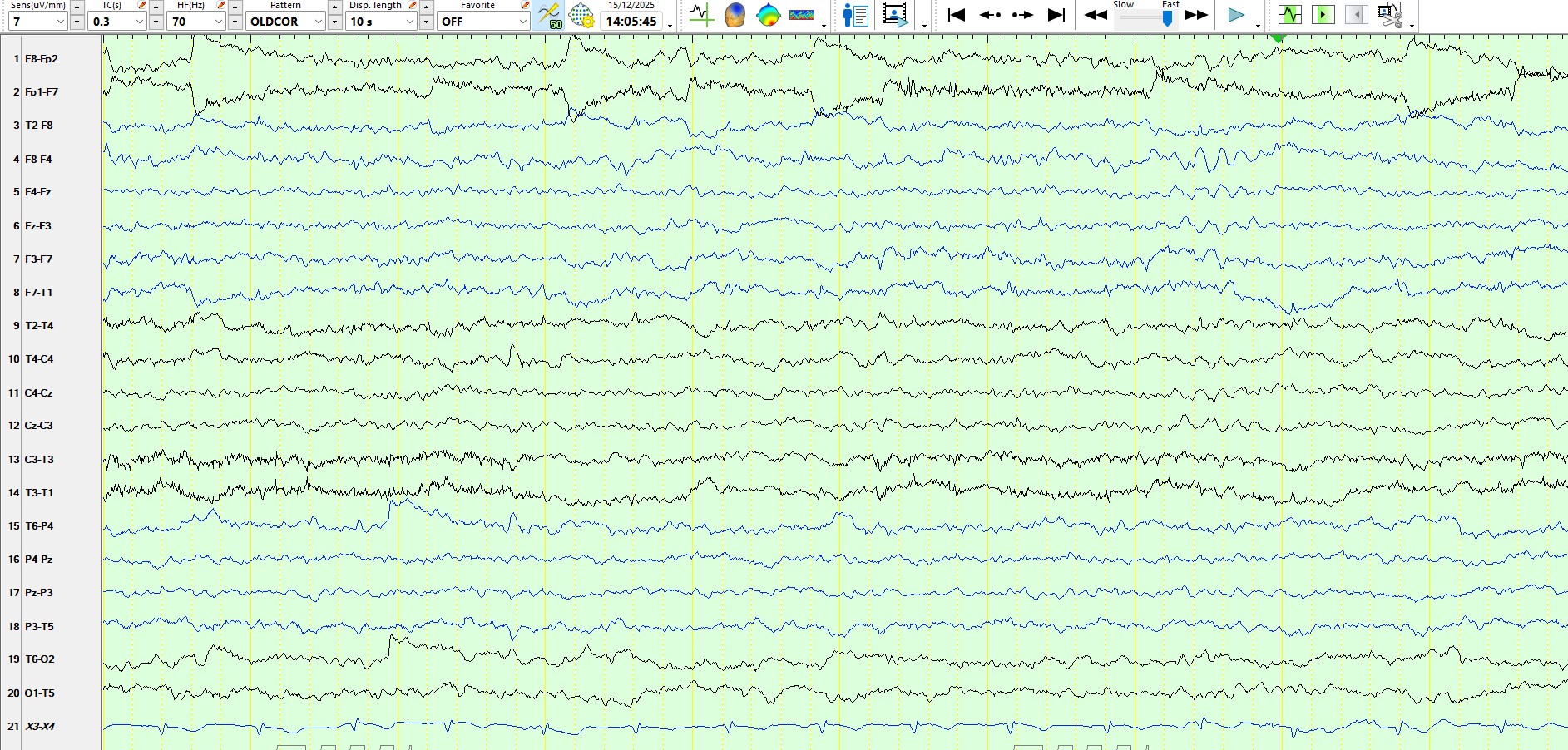Expand the video tools overflow arrow
Screen dimensions: 1568x750
[924, 26]
